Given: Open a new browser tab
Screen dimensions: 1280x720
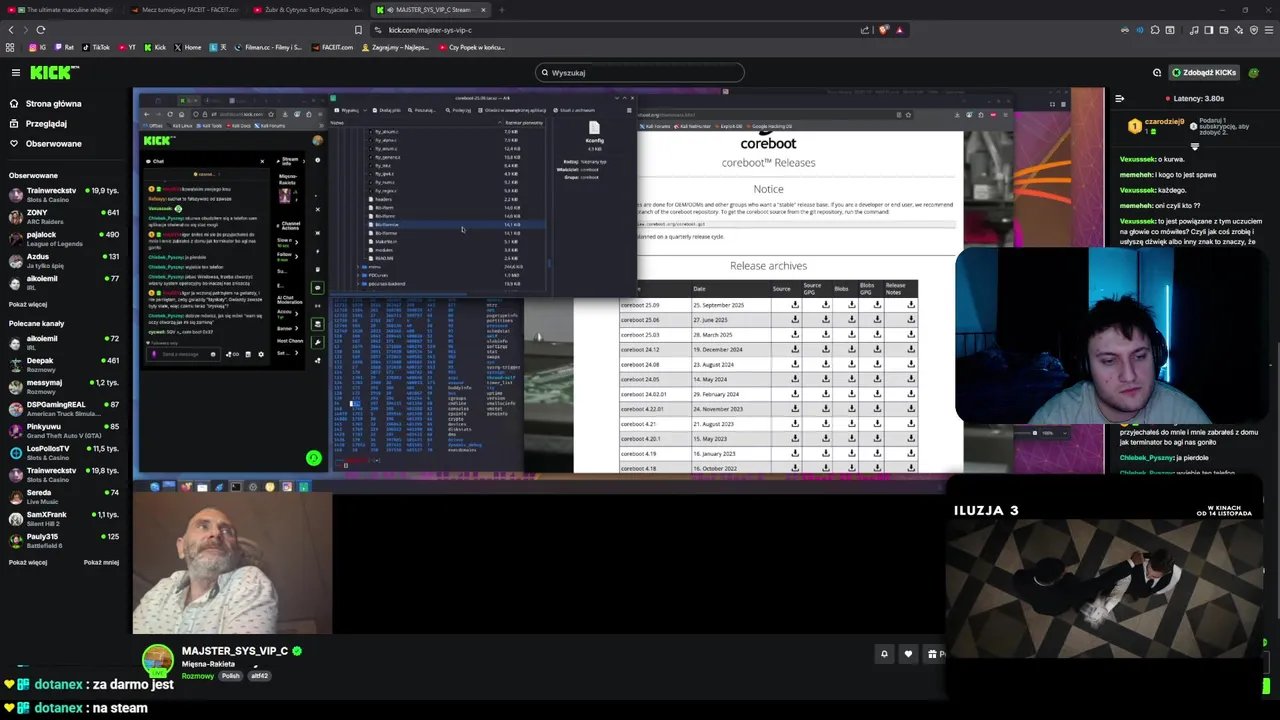Looking at the screenshot, I should coord(502,10).
